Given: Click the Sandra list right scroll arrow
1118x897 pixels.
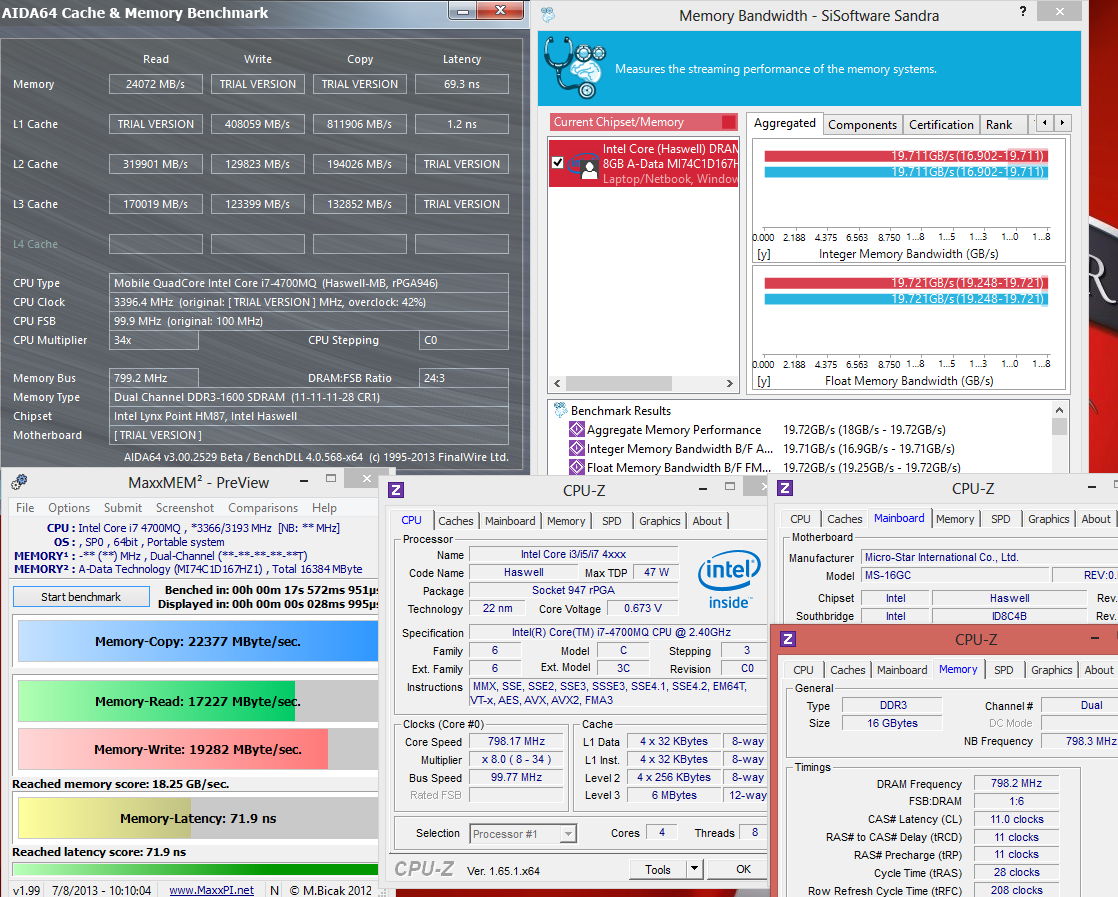Looking at the screenshot, I should 729,384.
